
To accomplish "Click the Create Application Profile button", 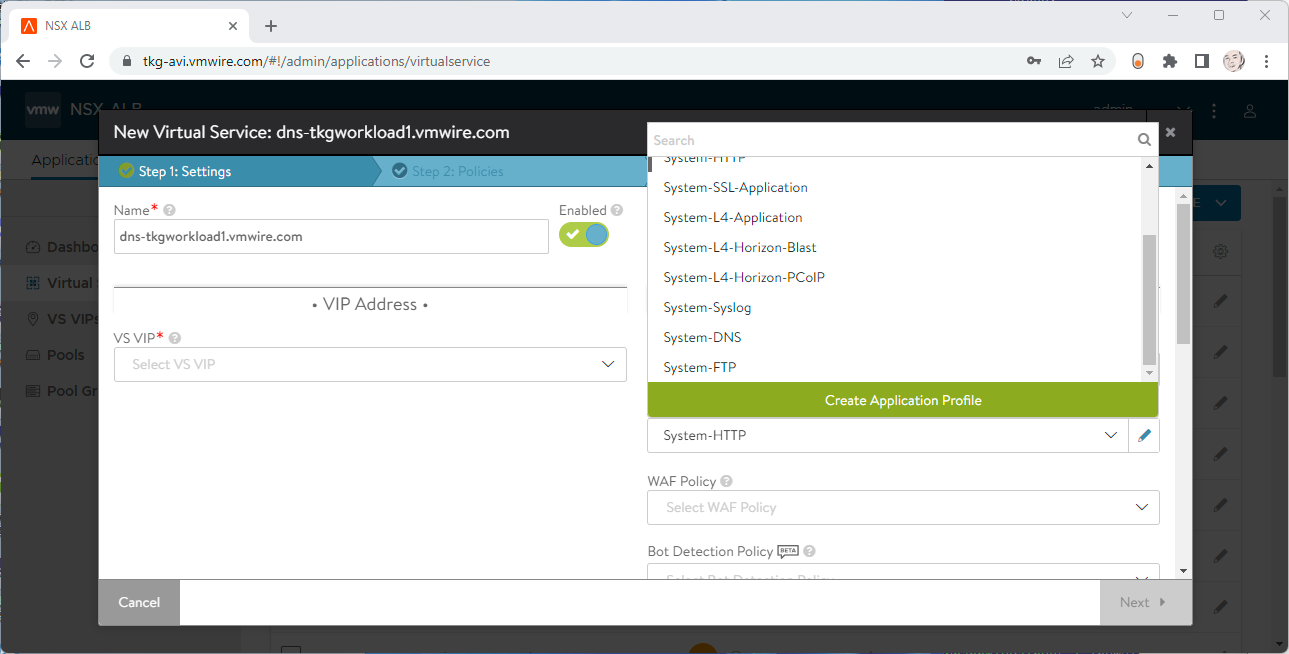I will click(902, 400).
